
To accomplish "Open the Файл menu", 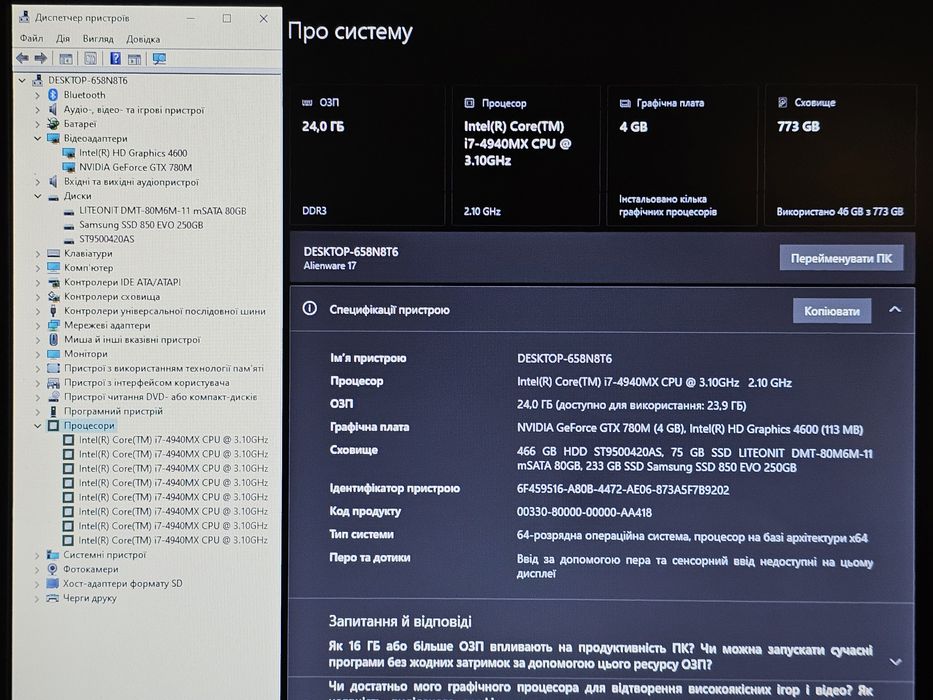I will click(x=32, y=39).
